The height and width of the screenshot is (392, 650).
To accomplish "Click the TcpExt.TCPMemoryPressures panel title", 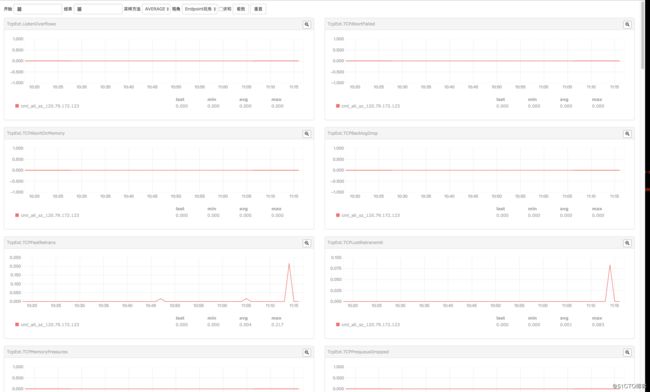I will 37,352.
